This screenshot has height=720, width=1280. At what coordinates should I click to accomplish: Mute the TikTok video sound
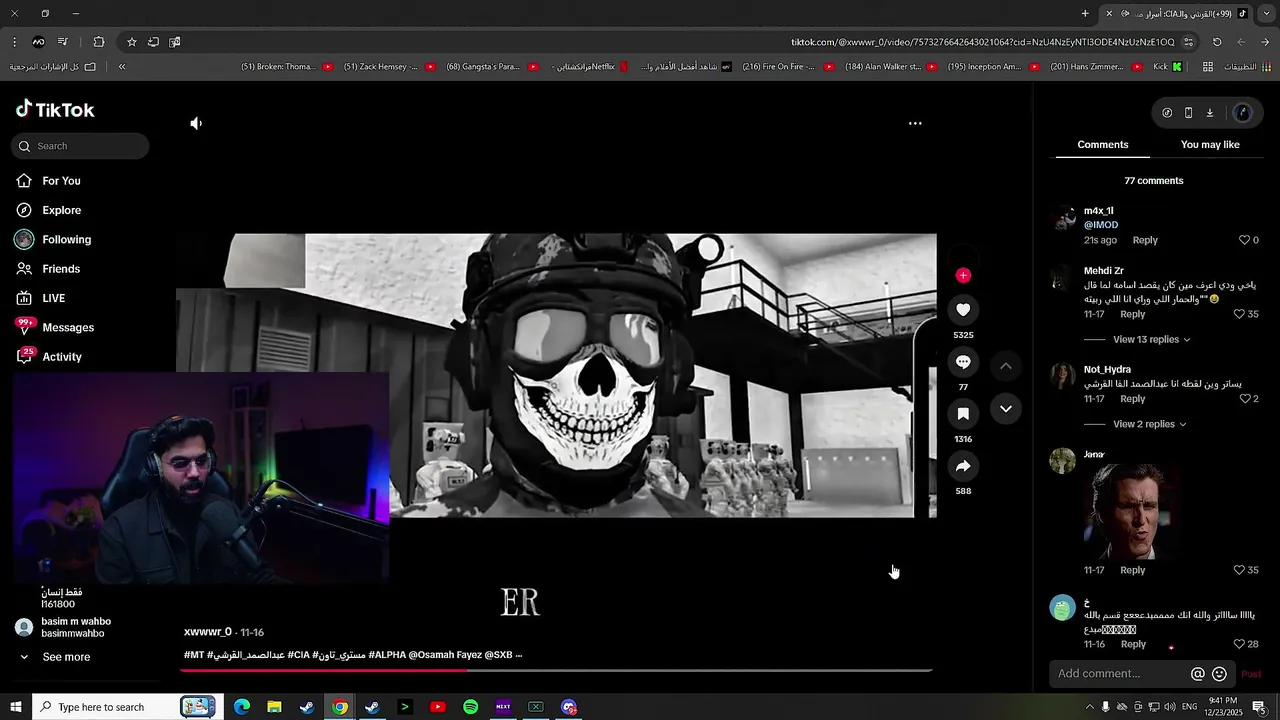point(196,124)
